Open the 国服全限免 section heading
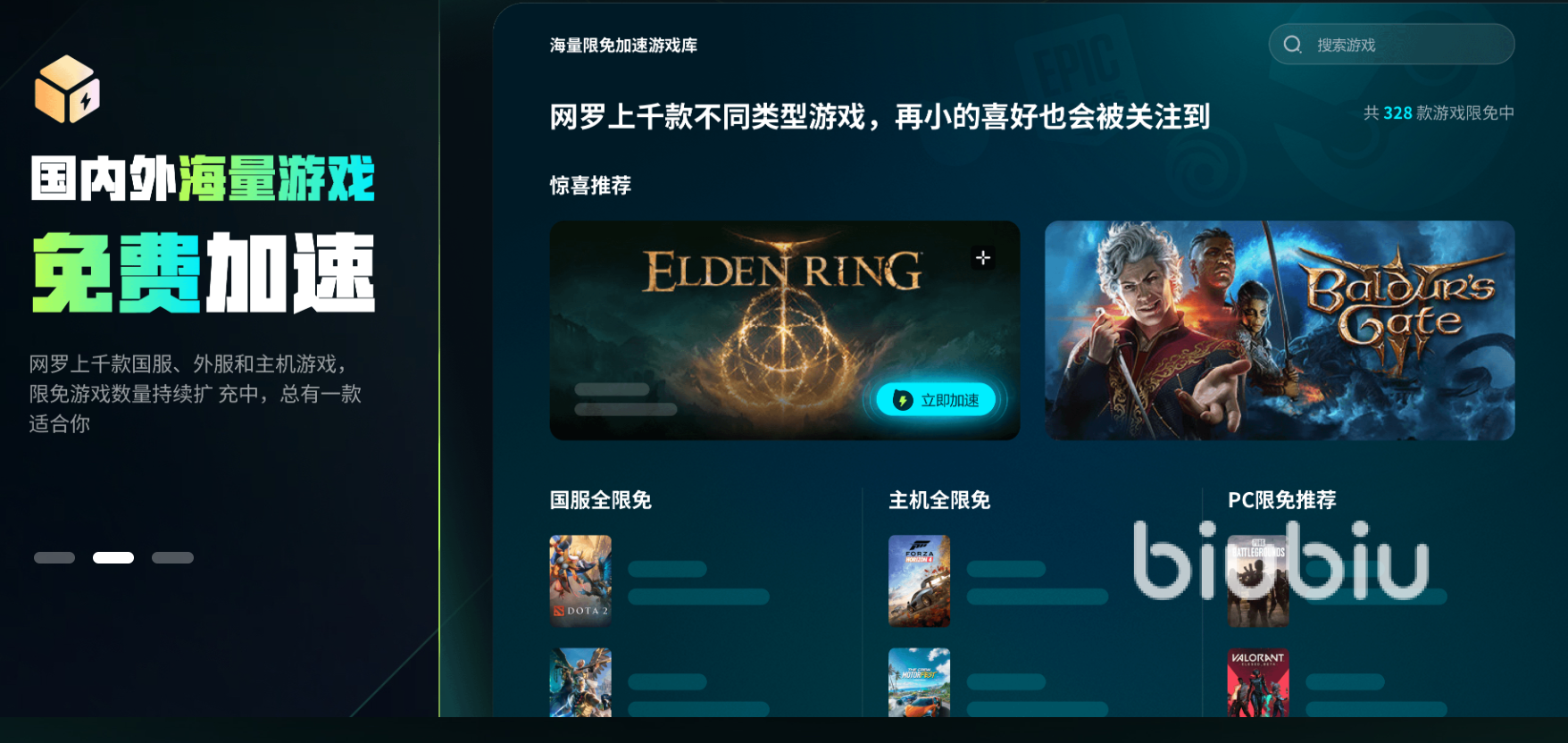The width and height of the screenshot is (1568, 743). [x=601, y=500]
